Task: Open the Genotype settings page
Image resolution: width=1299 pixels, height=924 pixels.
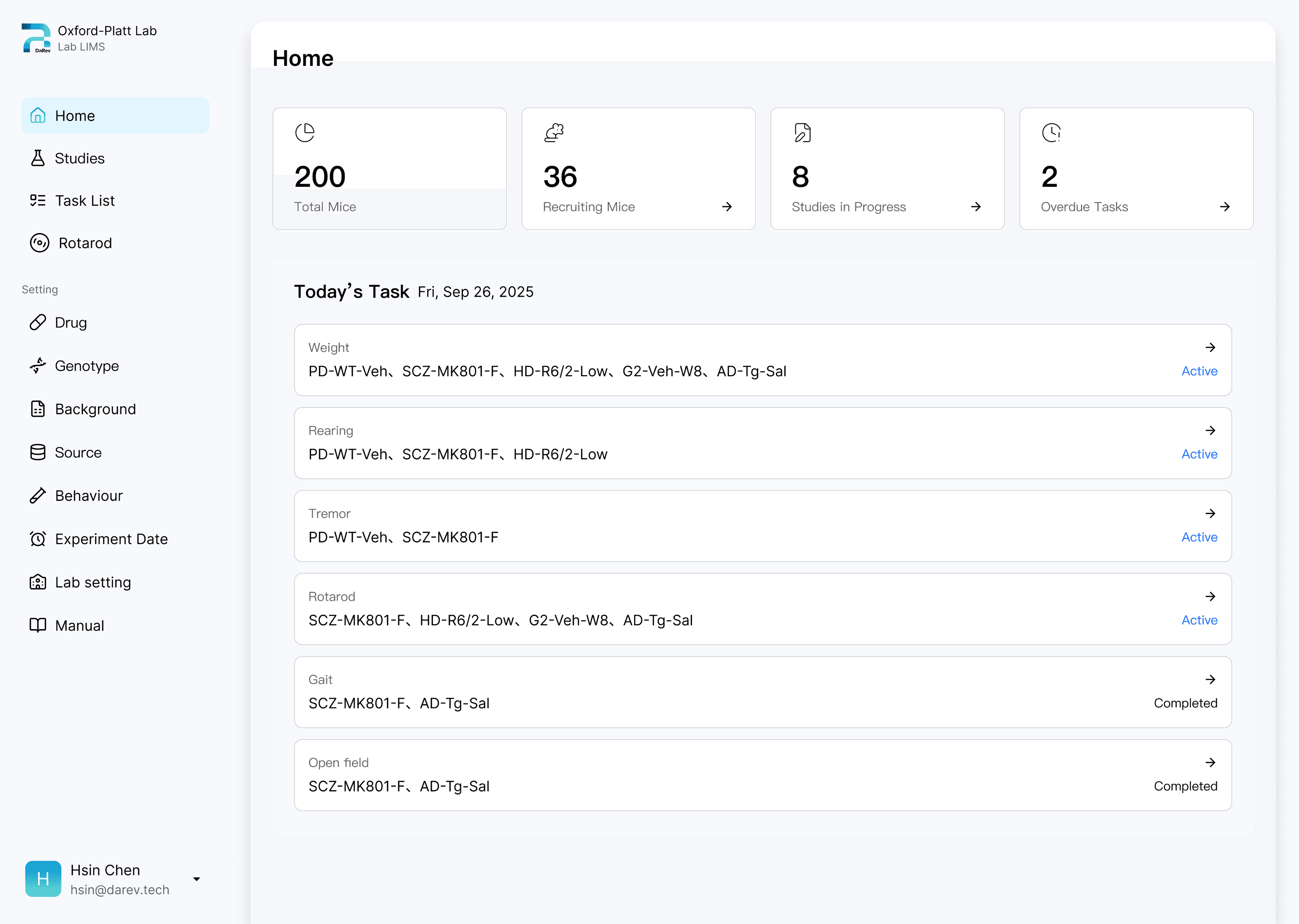Action: click(115, 365)
